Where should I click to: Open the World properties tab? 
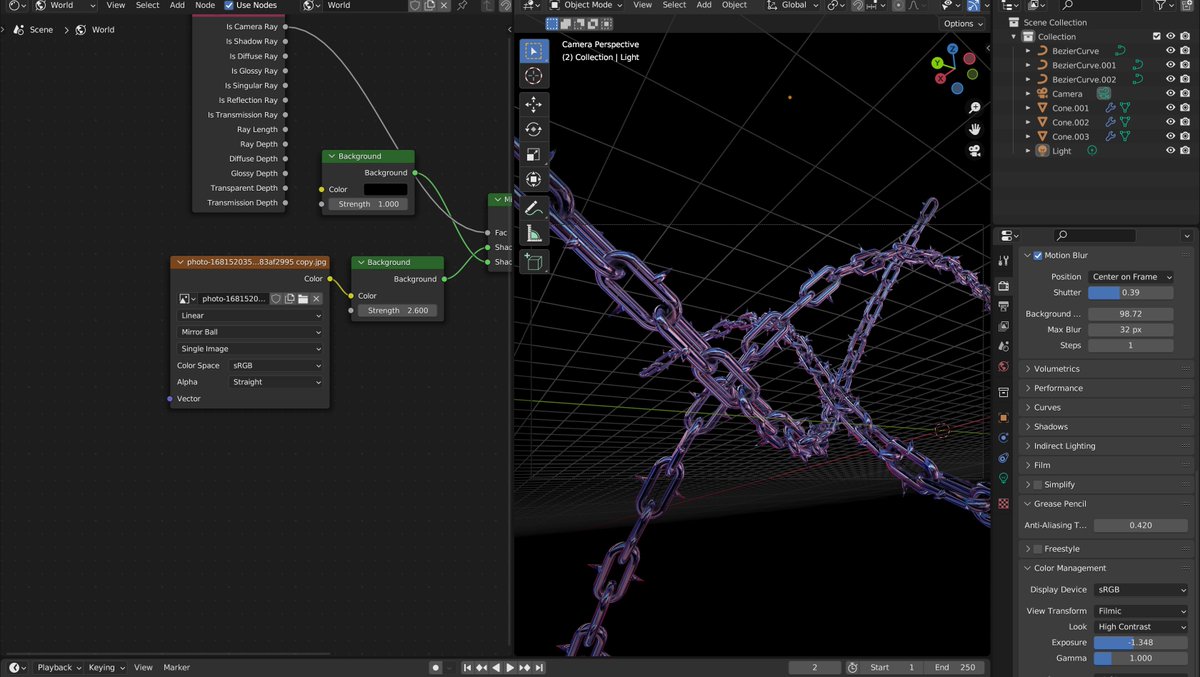1003,367
